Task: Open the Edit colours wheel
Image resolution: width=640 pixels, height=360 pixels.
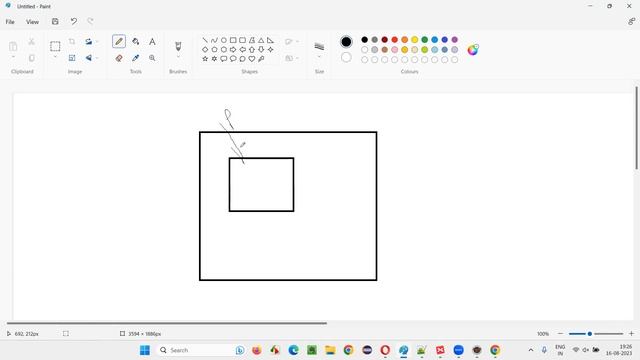Action: (x=473, y=50)
